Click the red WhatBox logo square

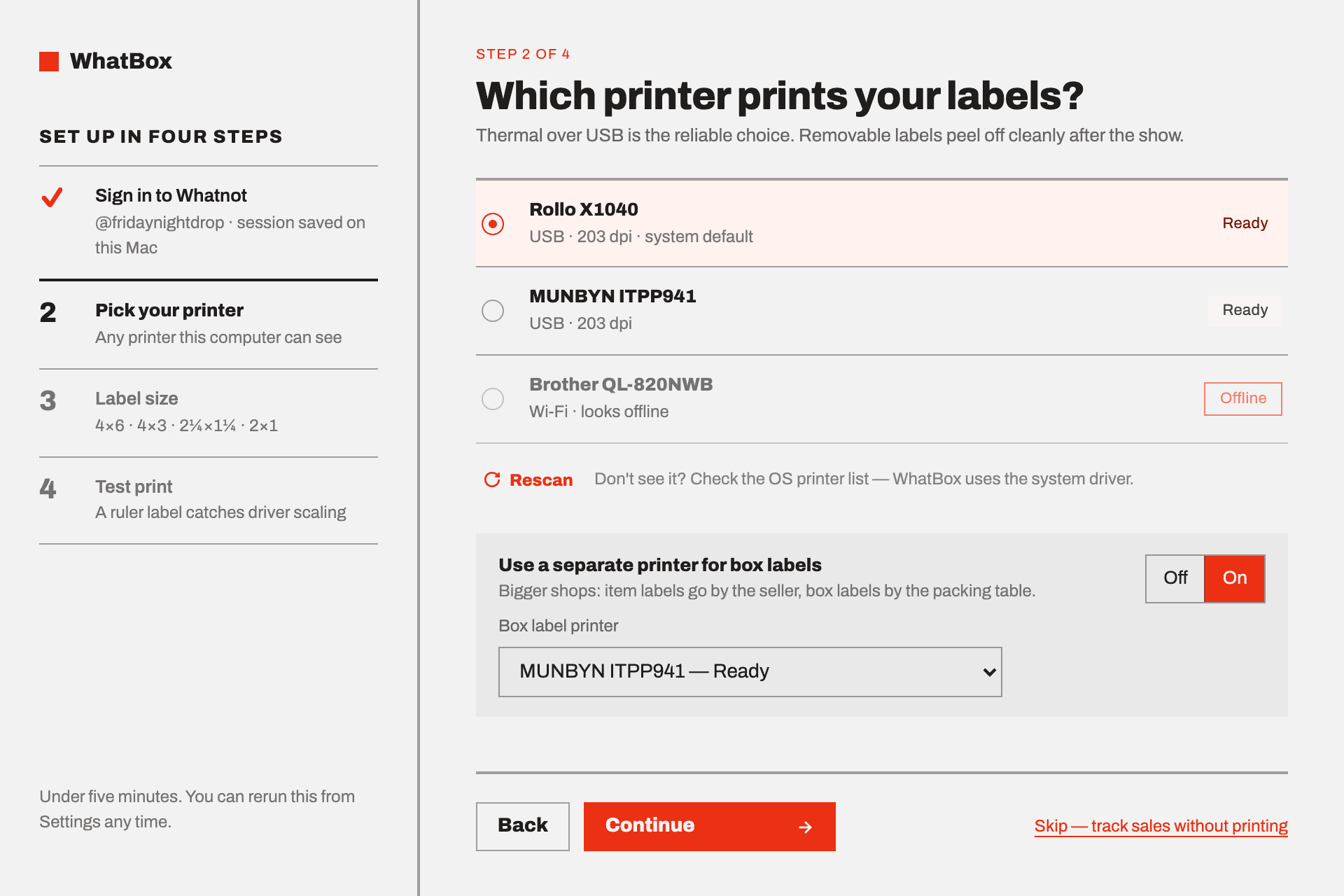pyautogui.click(x=49, y=62)
